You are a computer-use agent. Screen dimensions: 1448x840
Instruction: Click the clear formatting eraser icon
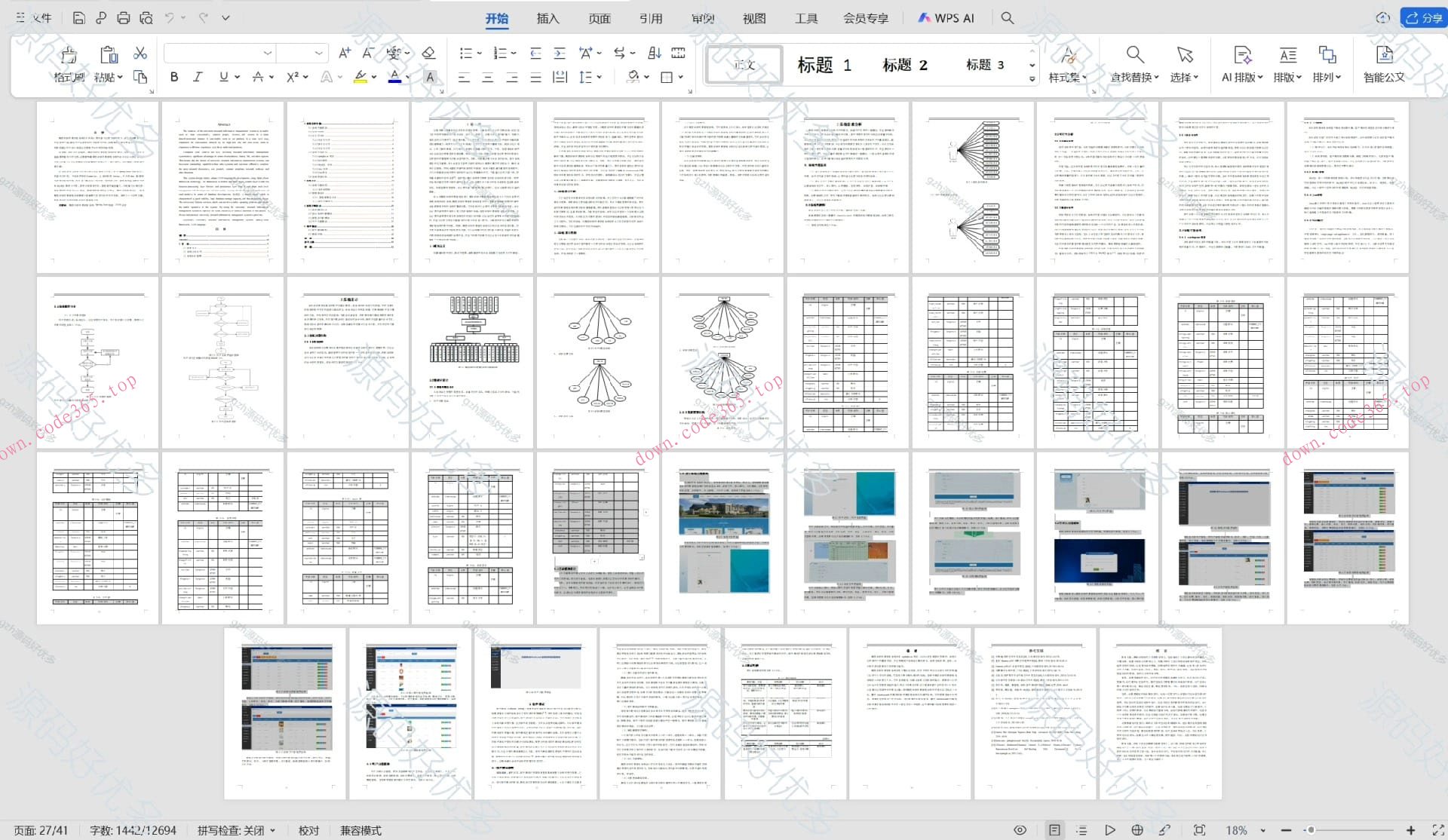[x=428, y=53]
